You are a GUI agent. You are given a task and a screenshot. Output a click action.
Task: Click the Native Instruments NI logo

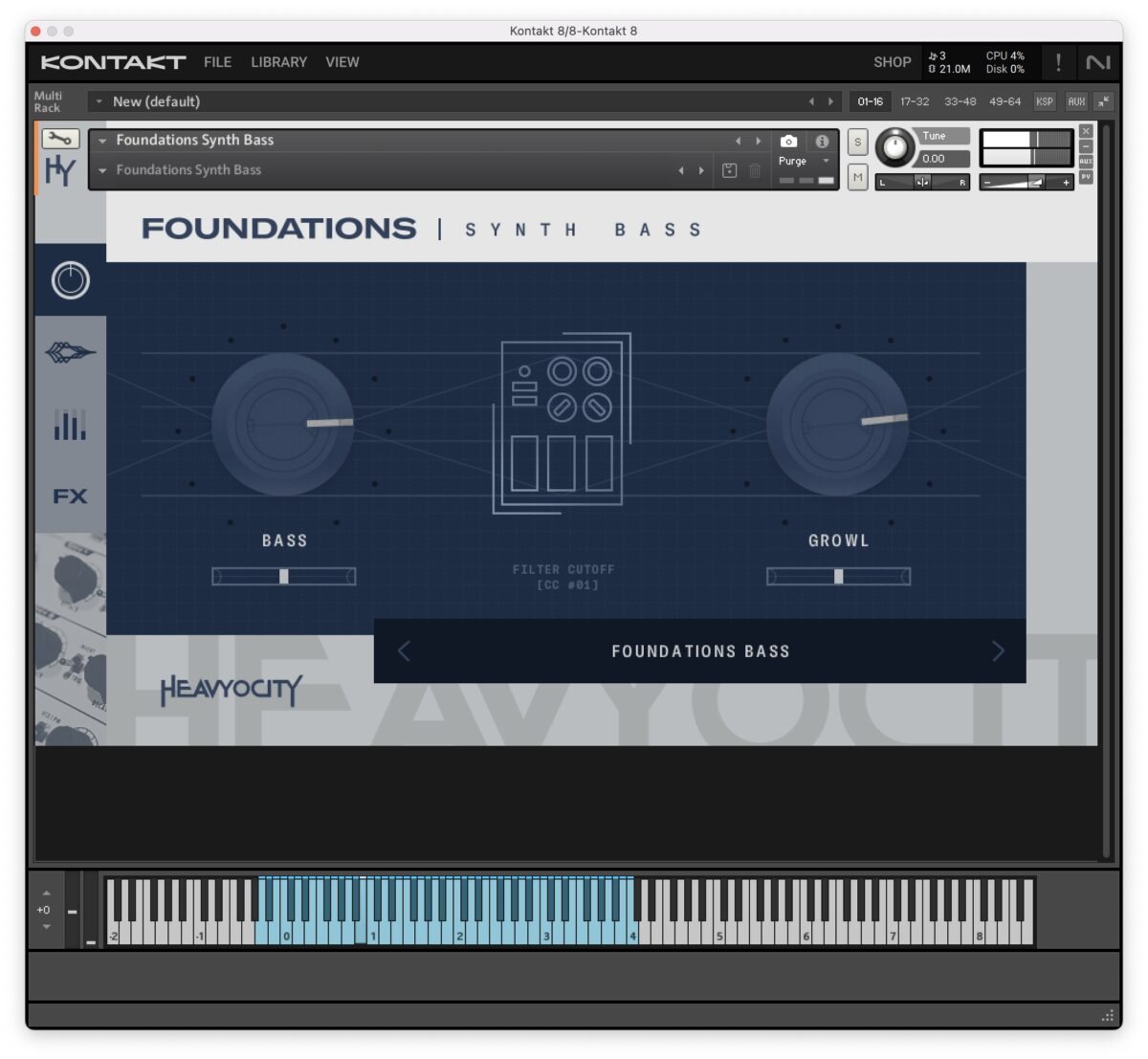(x=1098, y=62)
